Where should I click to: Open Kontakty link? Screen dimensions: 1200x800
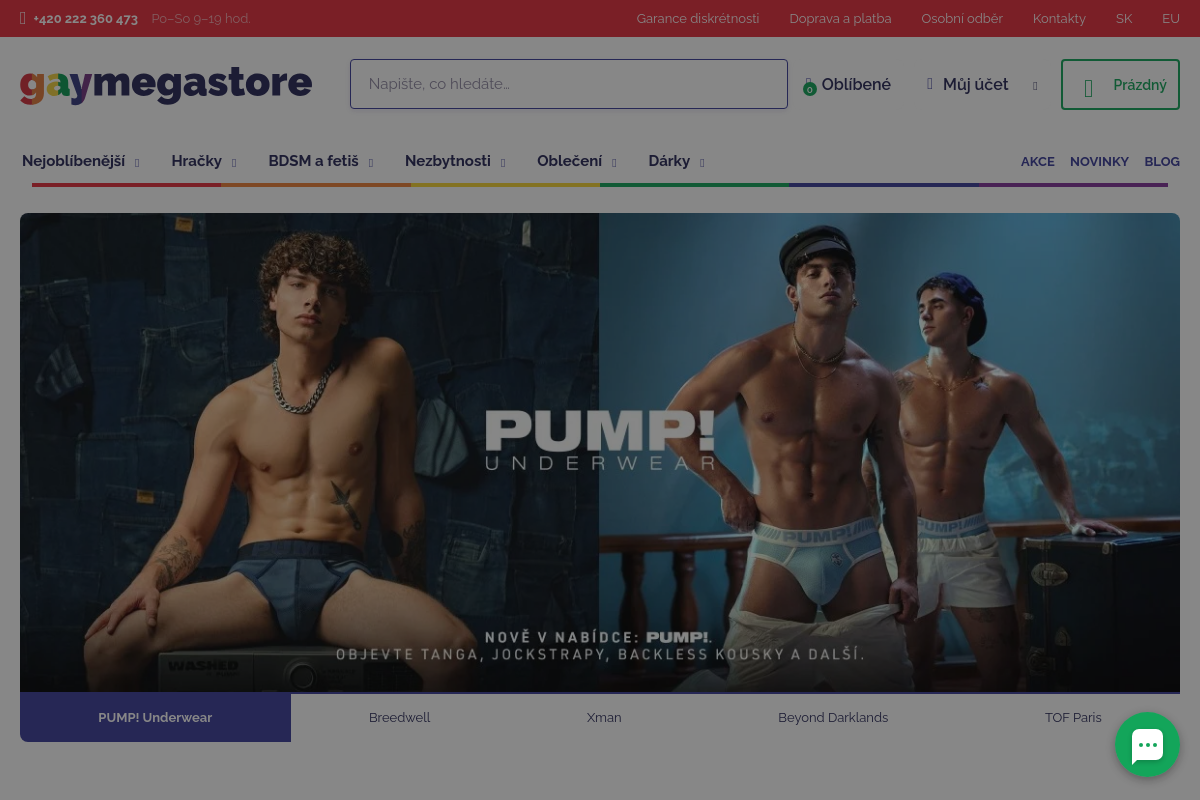click(1059, 18)
